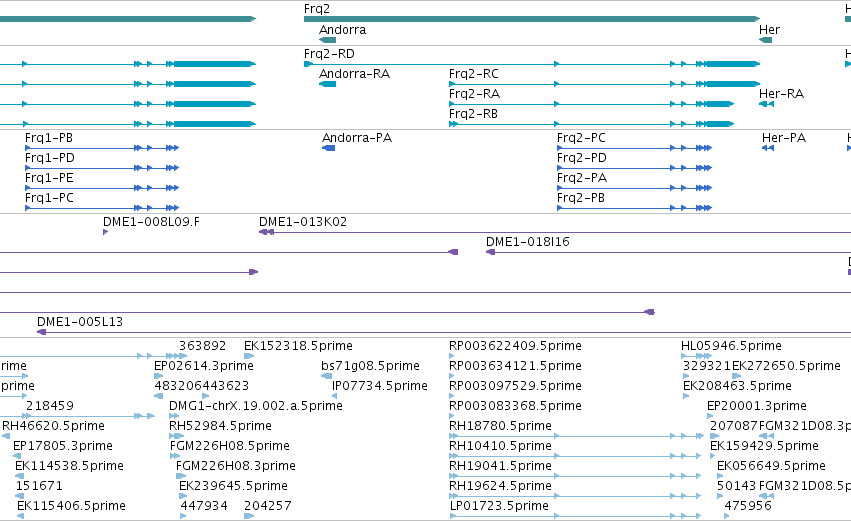Click the RH46620.5prime EST label
This screenshot has height=521, width=851.
point(53,426)
